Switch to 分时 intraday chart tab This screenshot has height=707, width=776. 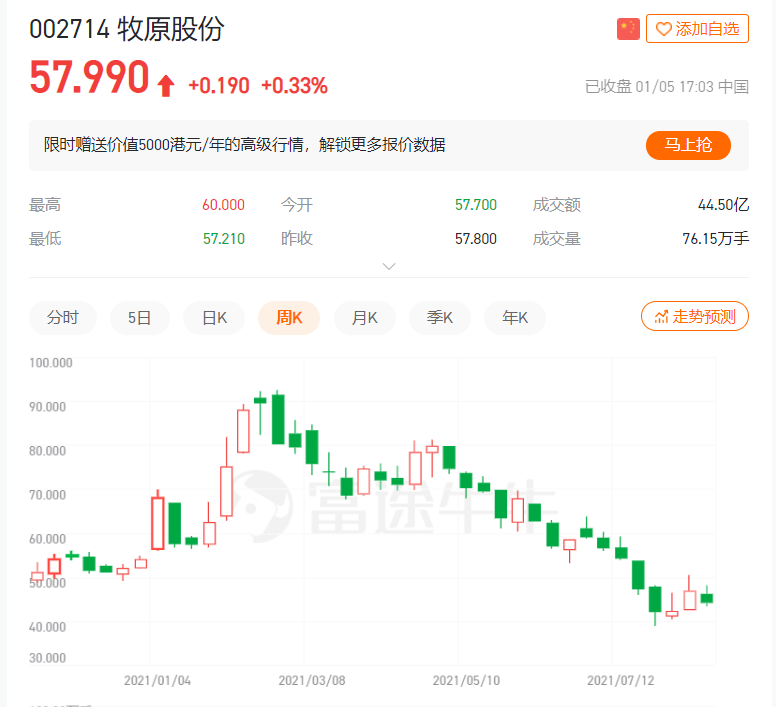tap(63, 318)
